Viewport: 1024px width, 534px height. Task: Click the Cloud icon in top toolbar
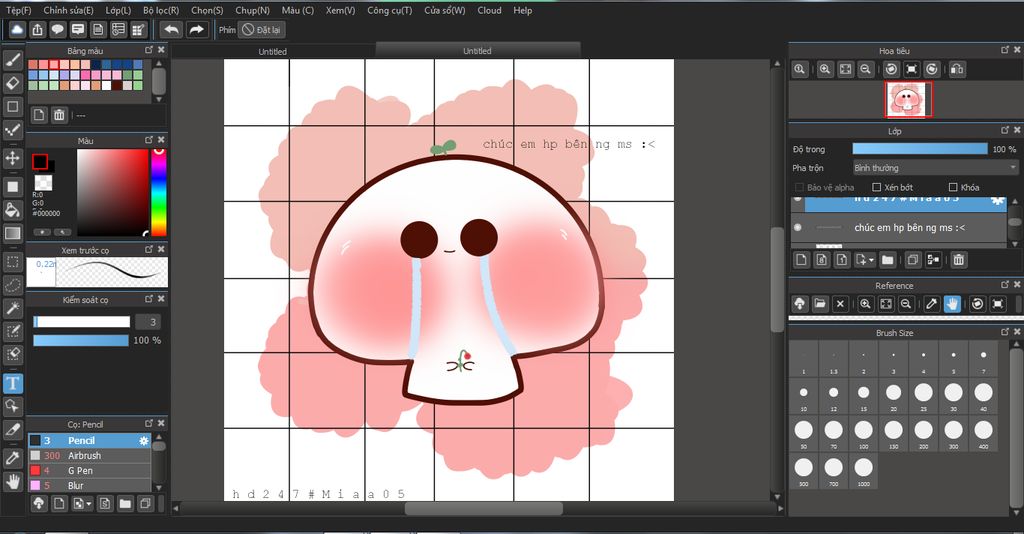[x=17, y=29]
